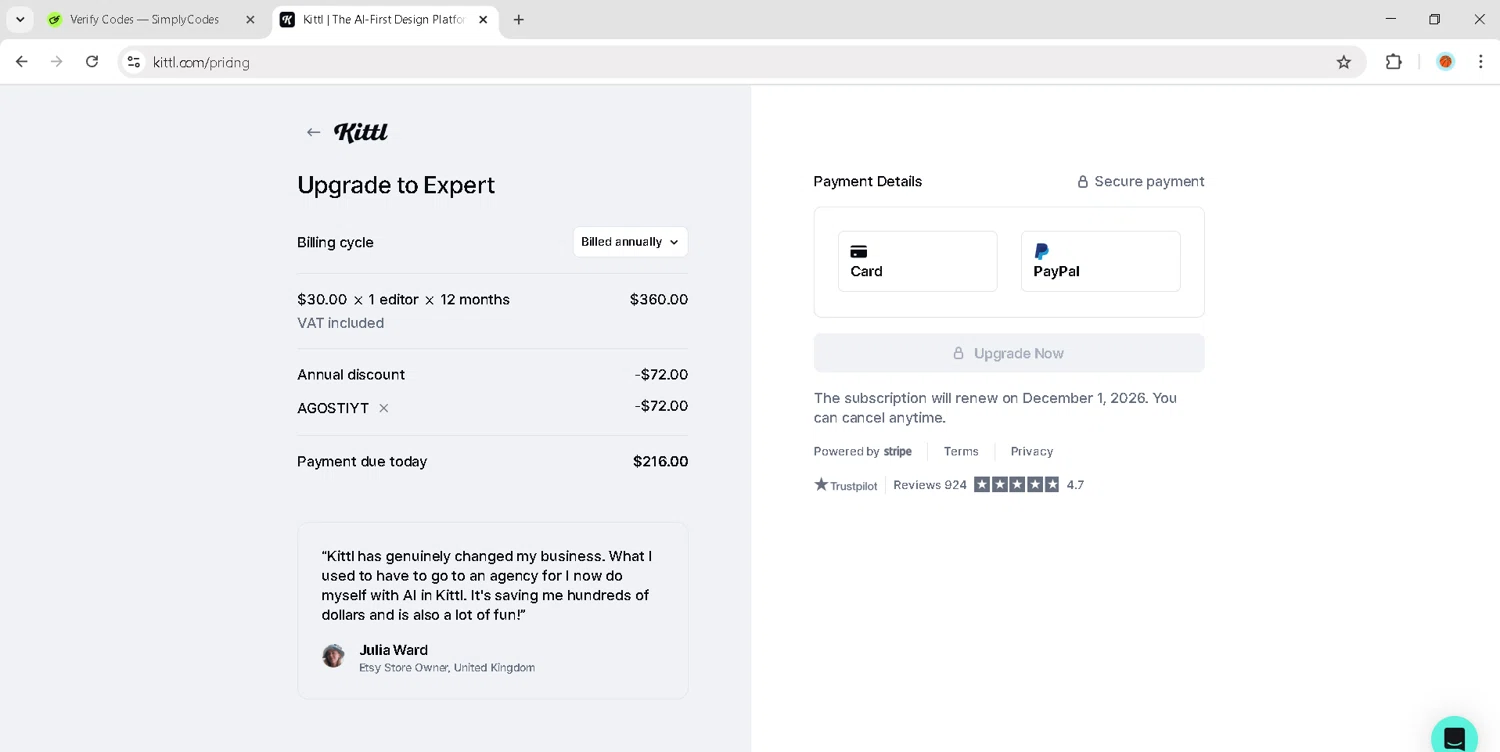The width and height of the screenshot is (1500, 752).
Task: Open the browser Extensions menu
Action: pos(1393,62)
